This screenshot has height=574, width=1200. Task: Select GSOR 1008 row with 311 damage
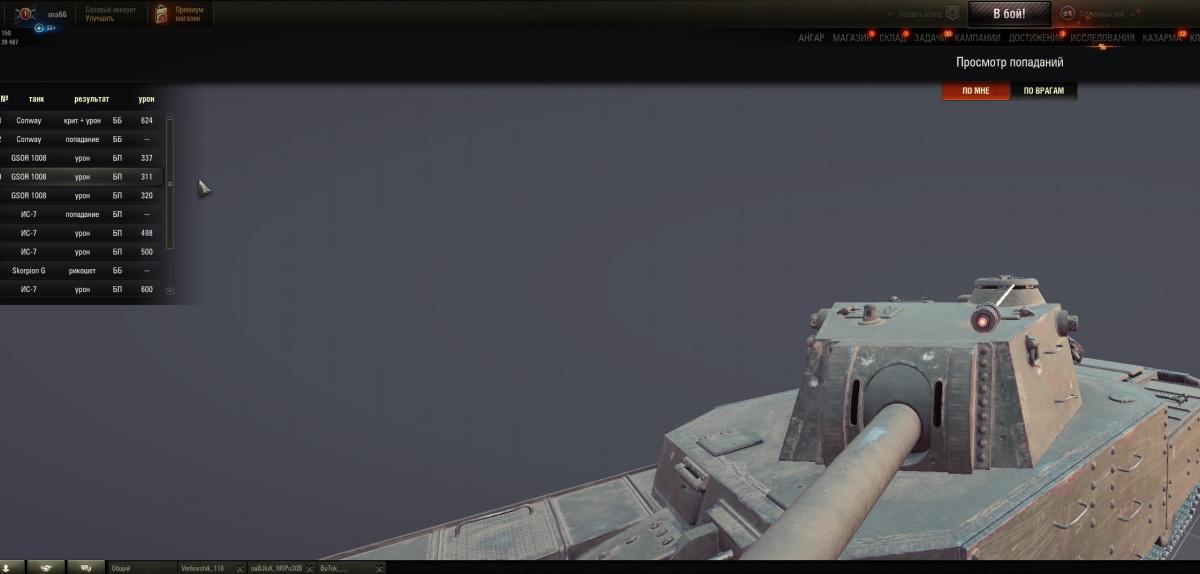click(x=80, y=176)
